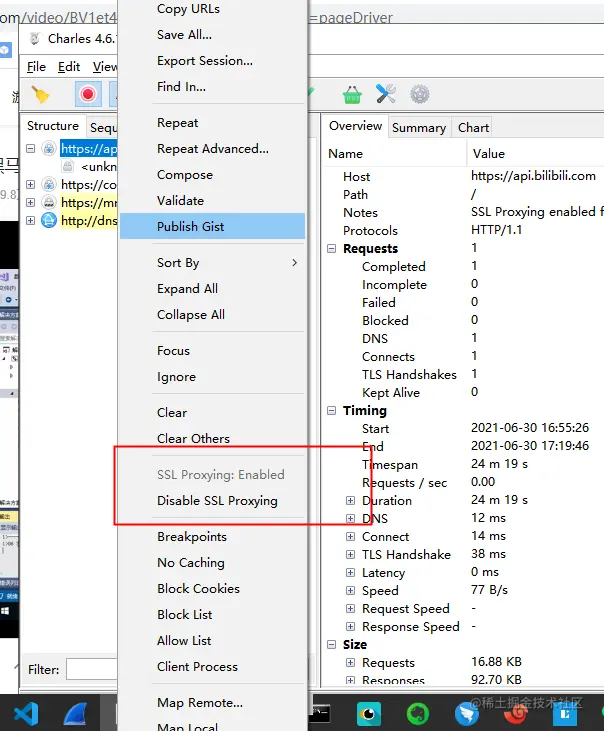Screen dimensions: 604x731
Task: Collapse the Requests section in Overview
Action: point(331,248)
